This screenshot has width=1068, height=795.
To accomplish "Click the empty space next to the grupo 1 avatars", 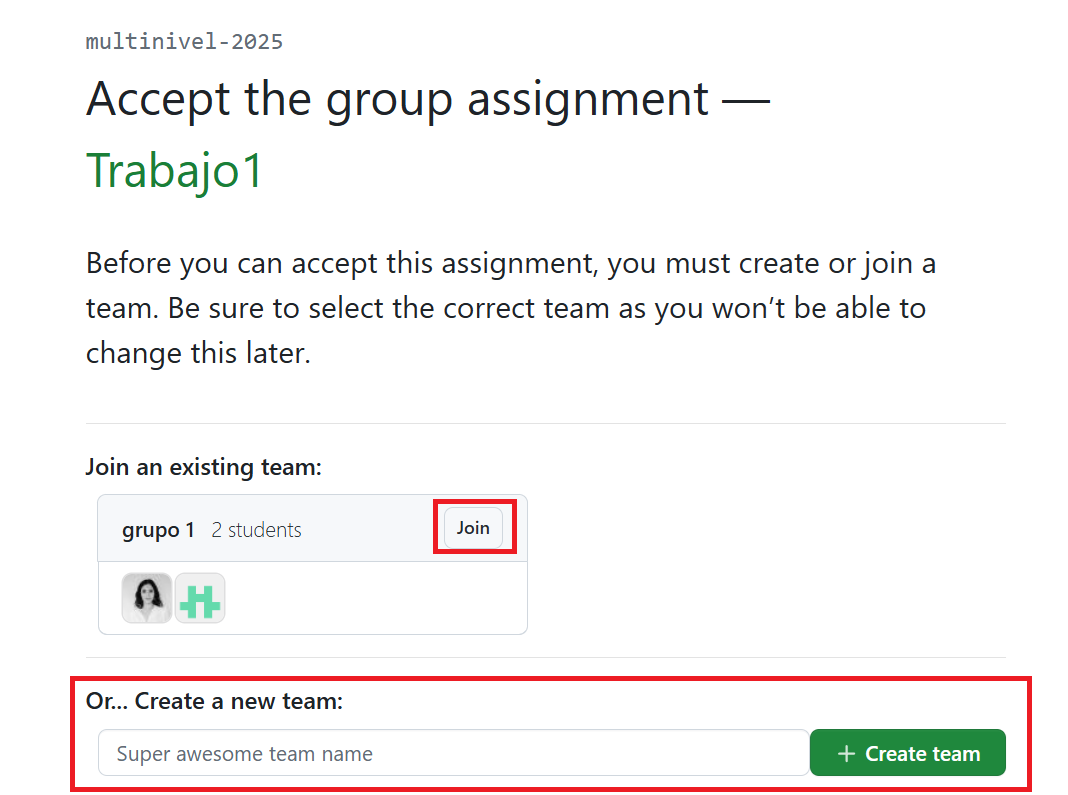I will [x=375, y=598].
